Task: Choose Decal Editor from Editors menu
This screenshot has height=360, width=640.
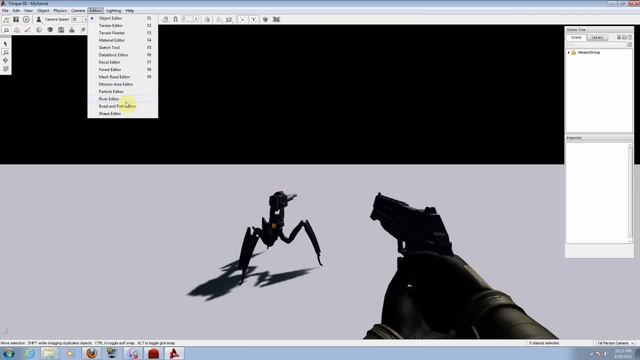Action: (x=122, y=62)
